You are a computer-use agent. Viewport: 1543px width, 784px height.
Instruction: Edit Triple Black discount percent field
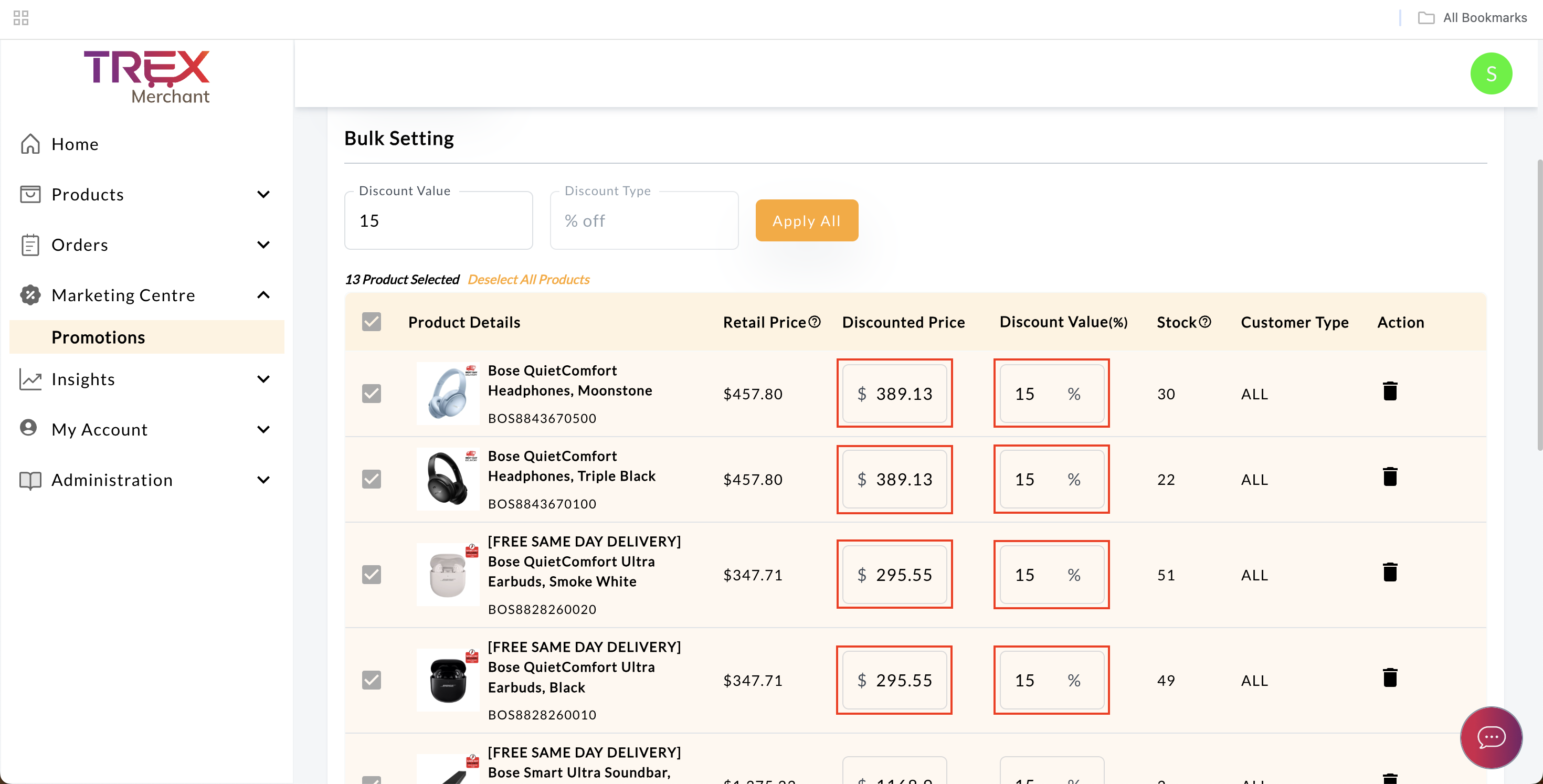pyautogui.click(x=1051, y=479)
